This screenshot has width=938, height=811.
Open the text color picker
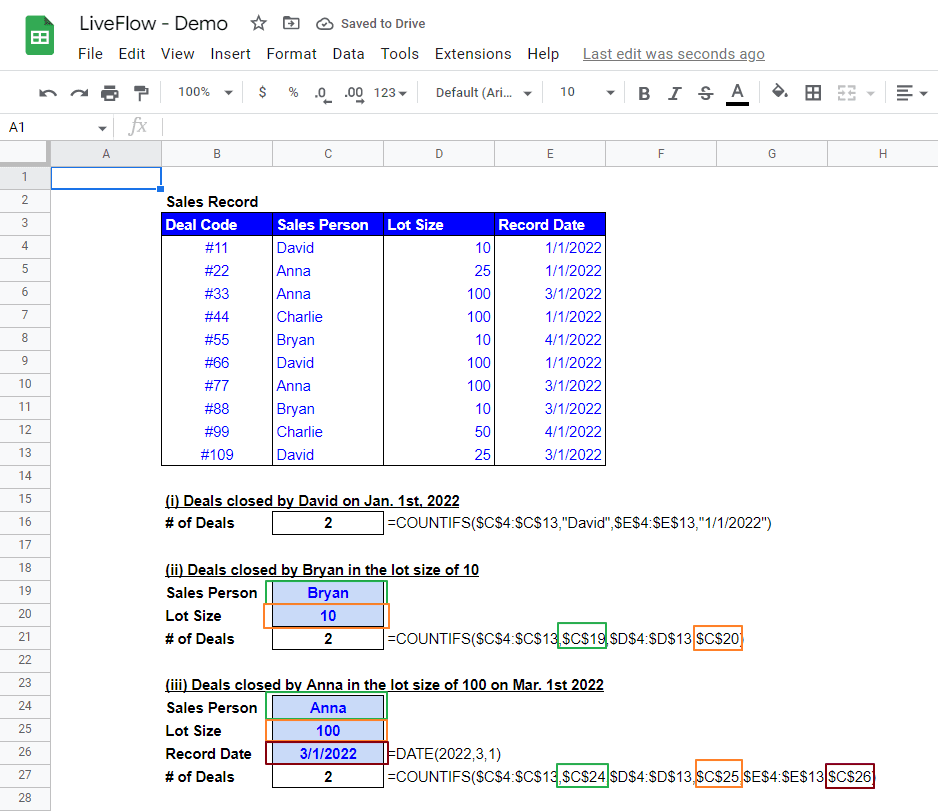tap(736, 91)
